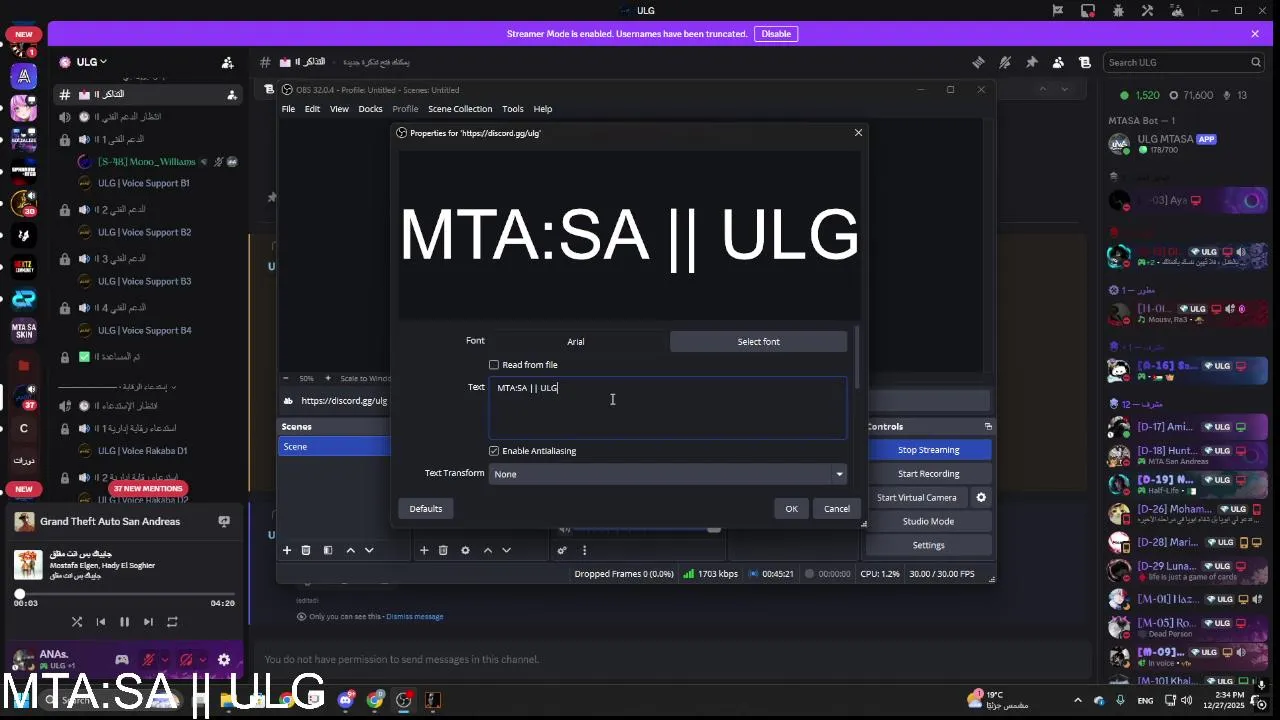
Task: Toggle shuffle in the music player
Action: point(76,622)
